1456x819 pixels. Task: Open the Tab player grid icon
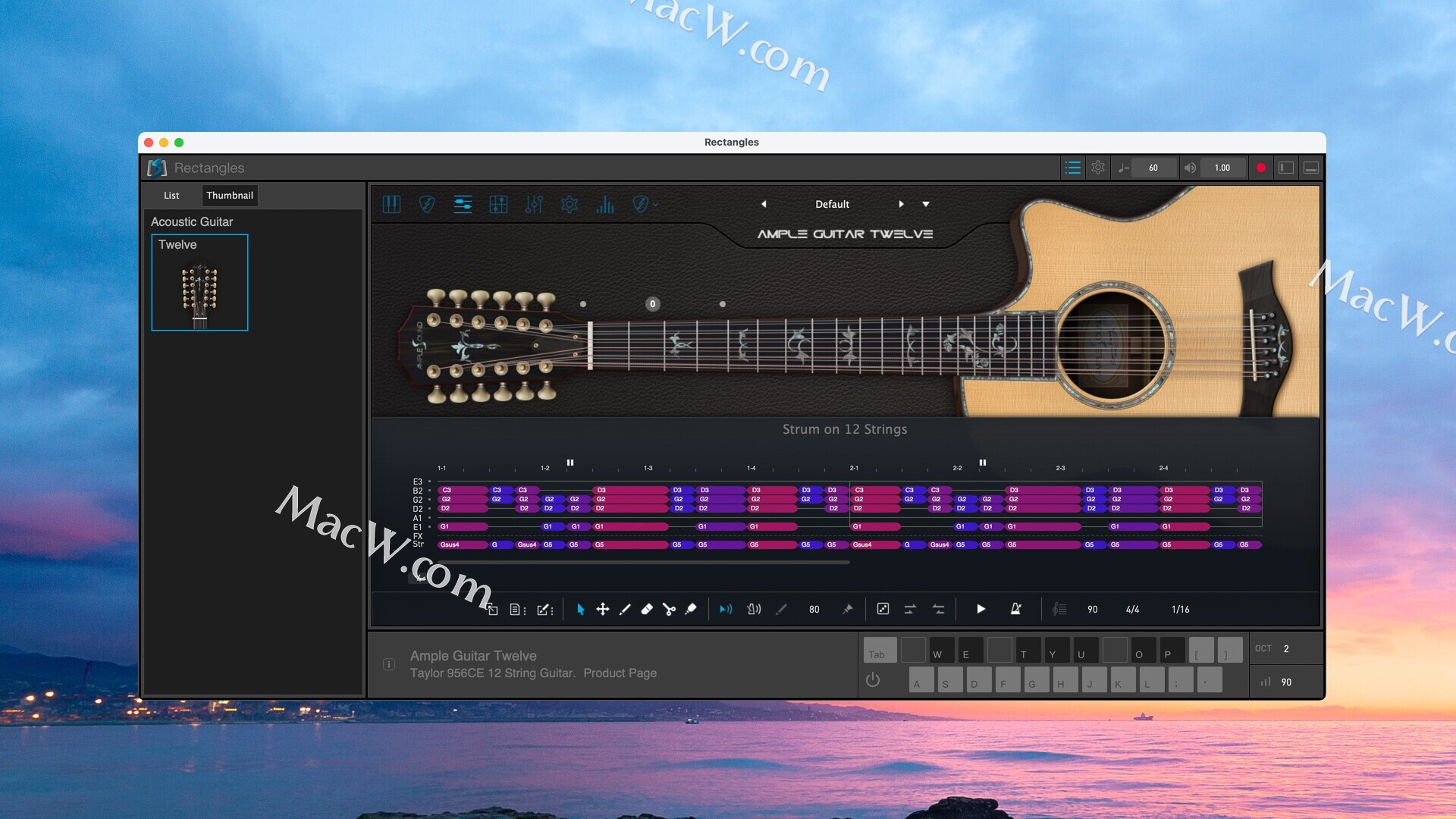click(498, 204)
